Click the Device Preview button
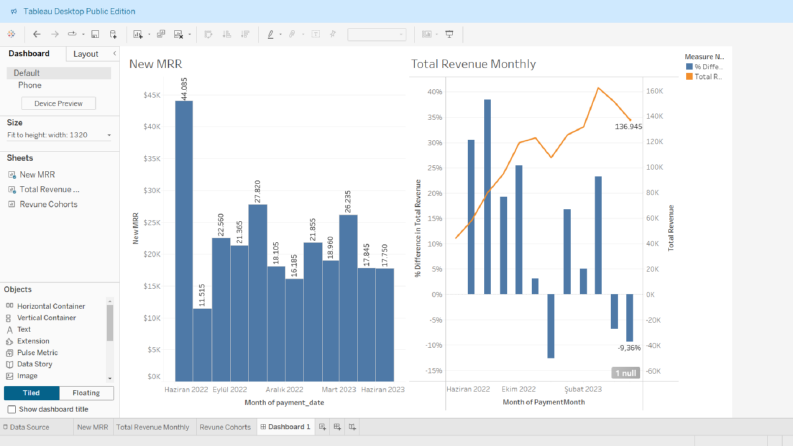This screenshot has width=793, height=446. pyautogui.click(x=59, y=103)
